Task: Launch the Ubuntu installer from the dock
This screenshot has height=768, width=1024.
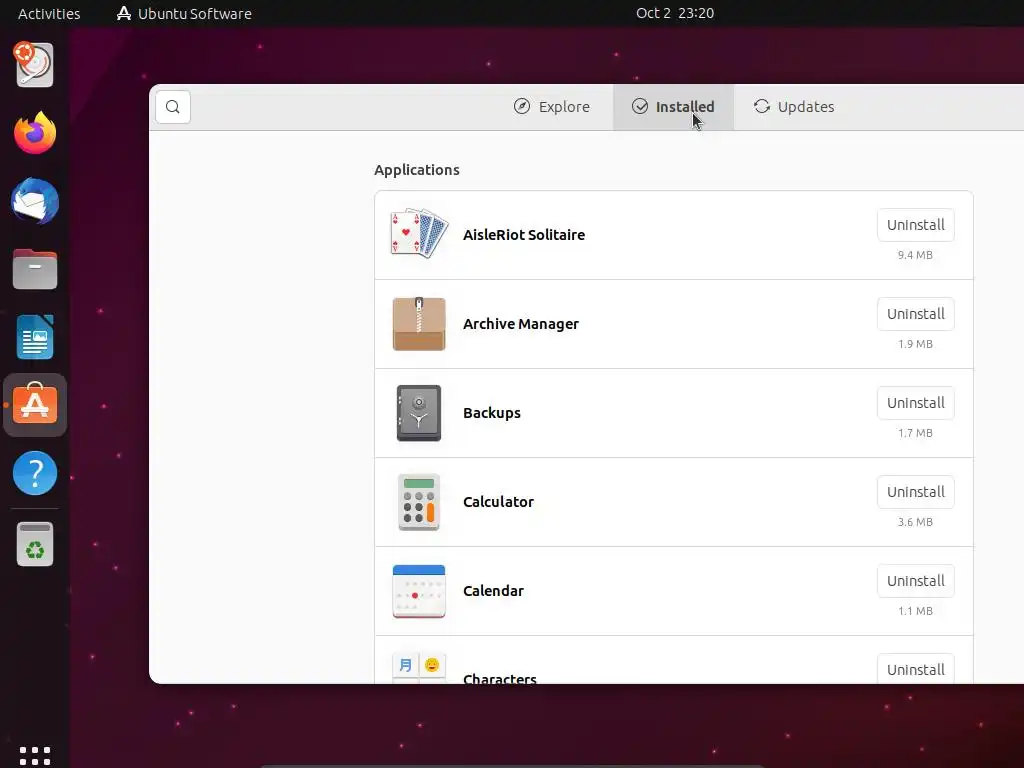Action: tap(35, 65)
